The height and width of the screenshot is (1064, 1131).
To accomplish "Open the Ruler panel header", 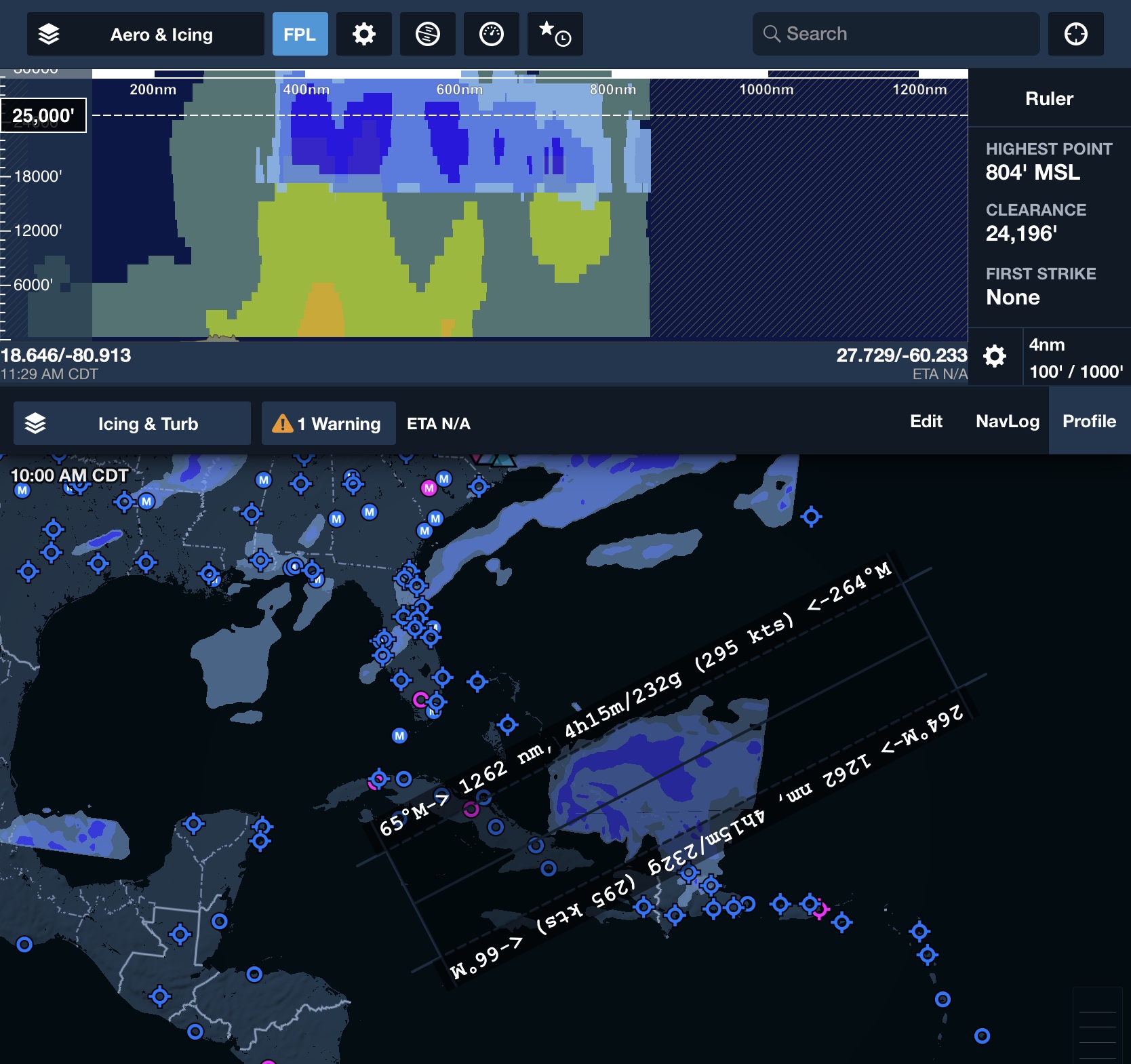I will point(1048,98).
